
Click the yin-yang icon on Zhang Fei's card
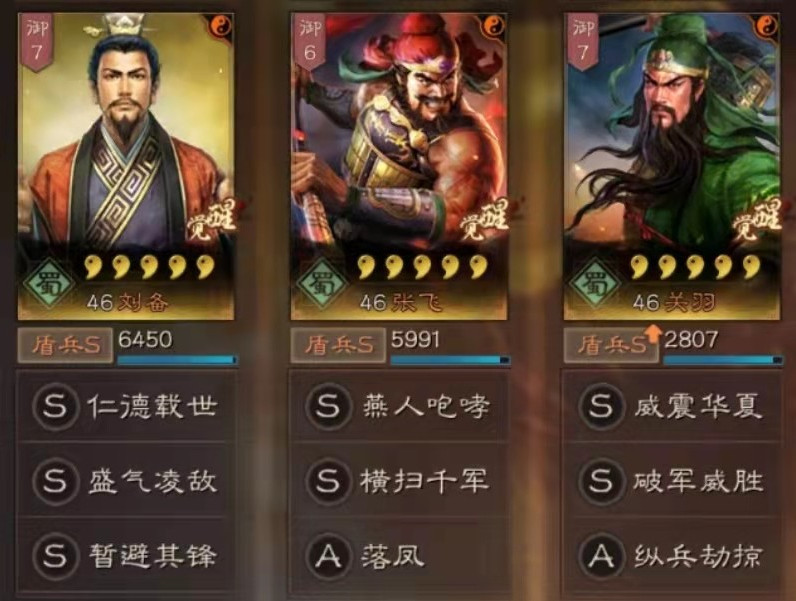coord(494,25)
